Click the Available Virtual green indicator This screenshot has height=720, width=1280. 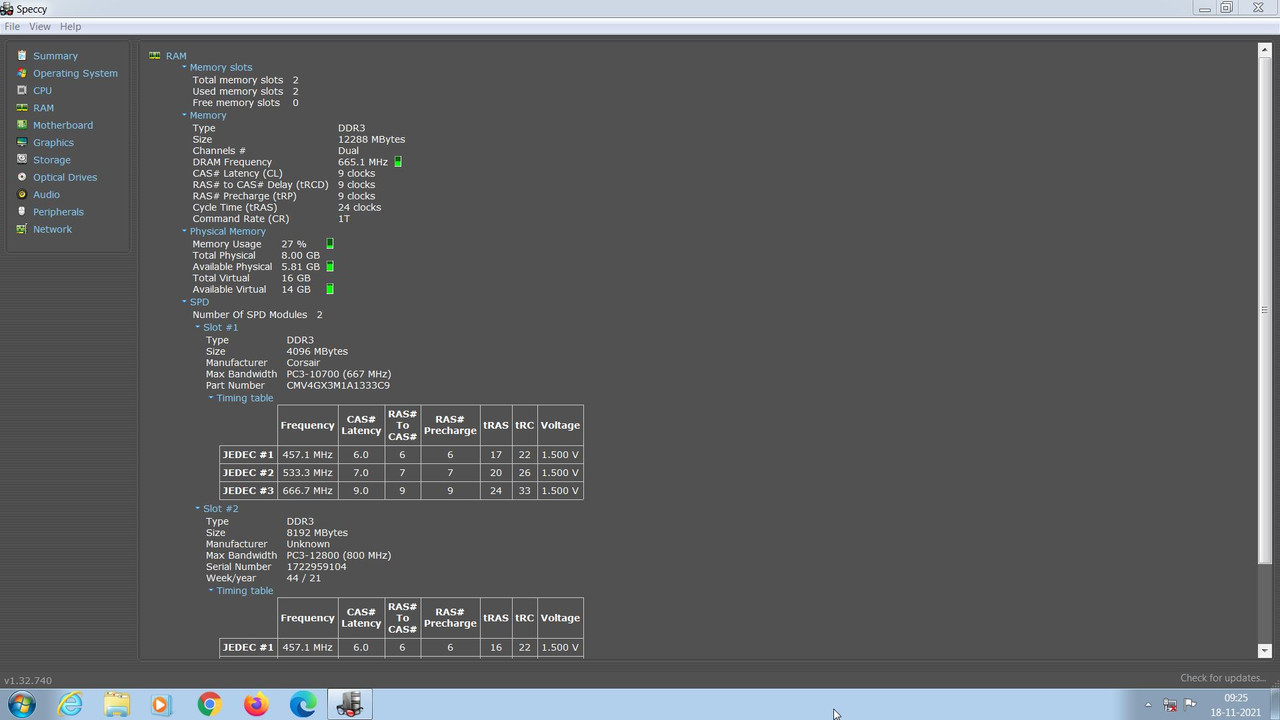tap(330, 289)
